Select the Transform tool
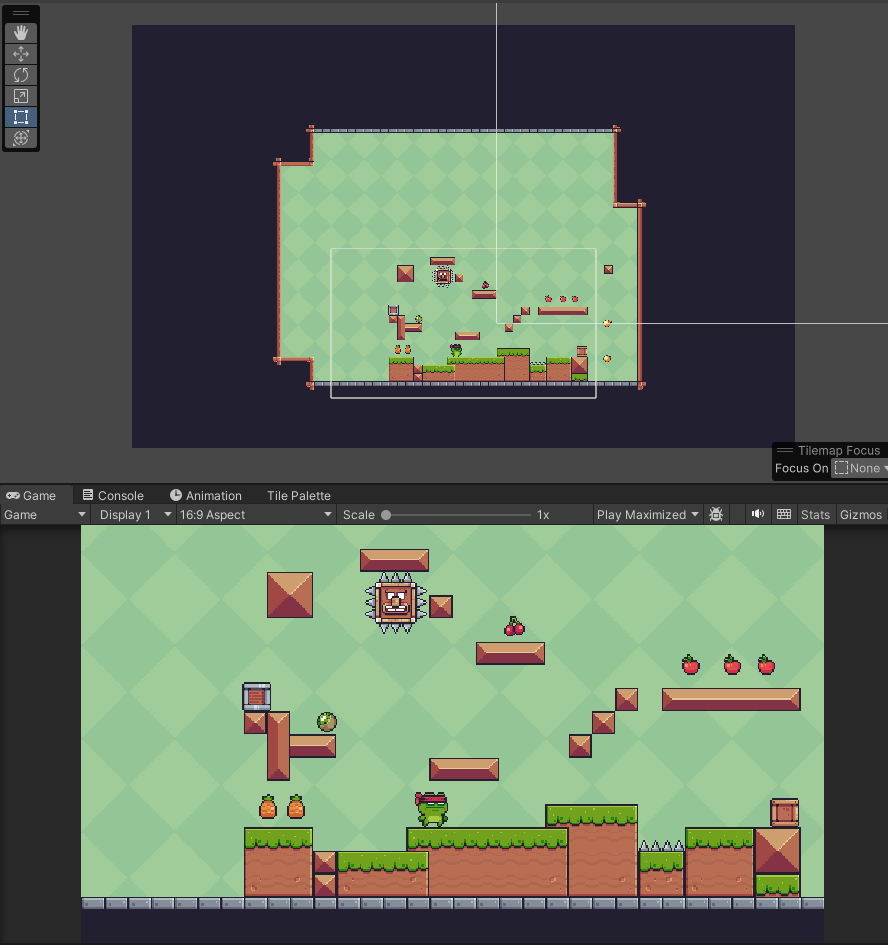The height and width of the screenshot is (945, 888). (21, 138)
